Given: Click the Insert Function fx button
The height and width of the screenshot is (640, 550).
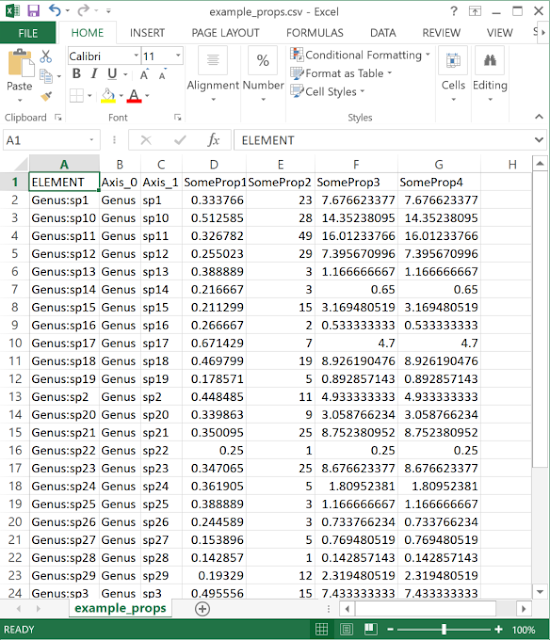Looking at the screenshot, I should click(x=213, y=140).
